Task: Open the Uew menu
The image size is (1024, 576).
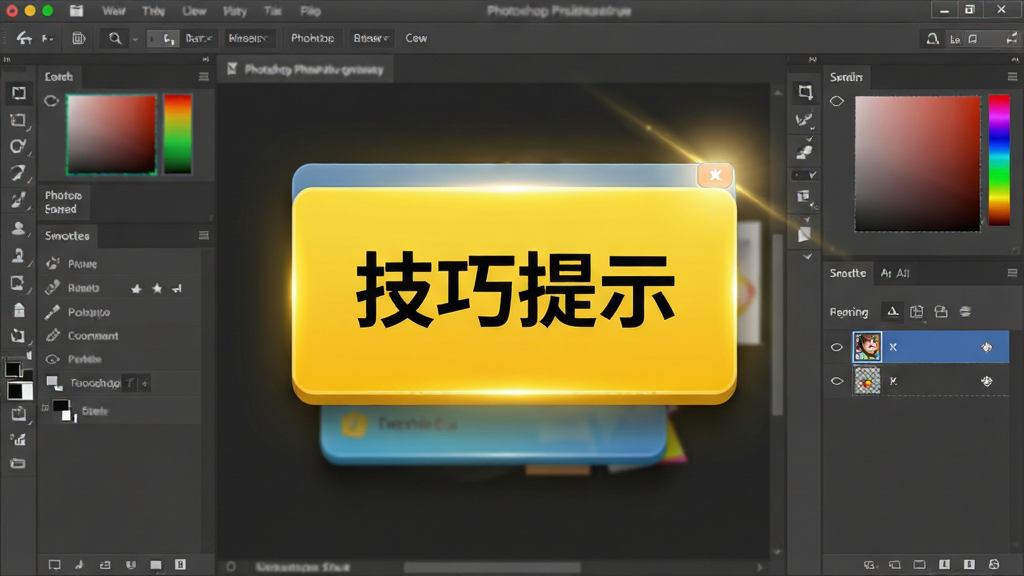Action: 194,11
